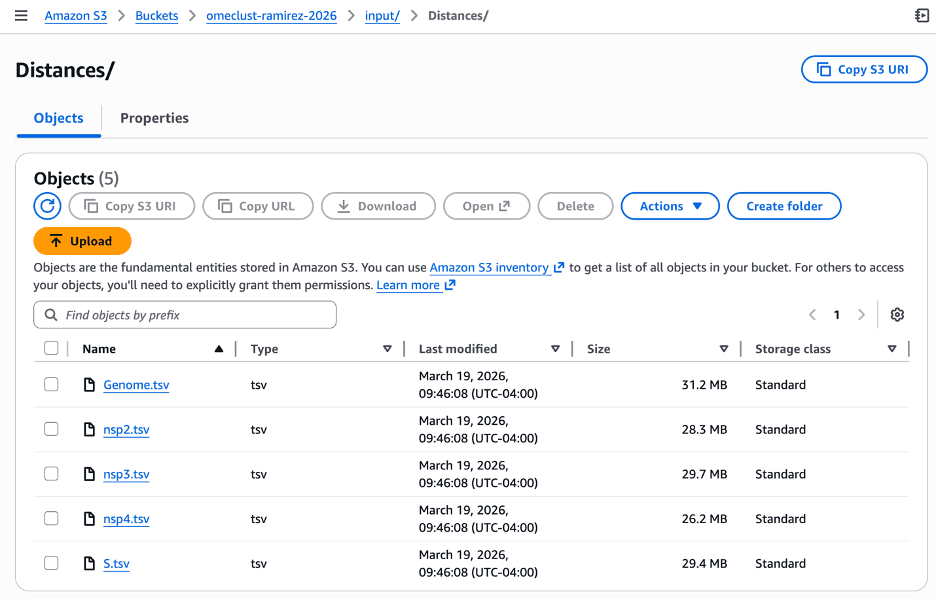Open the nsp4.tsv object link
936x600 pixels.
[126, 519]
